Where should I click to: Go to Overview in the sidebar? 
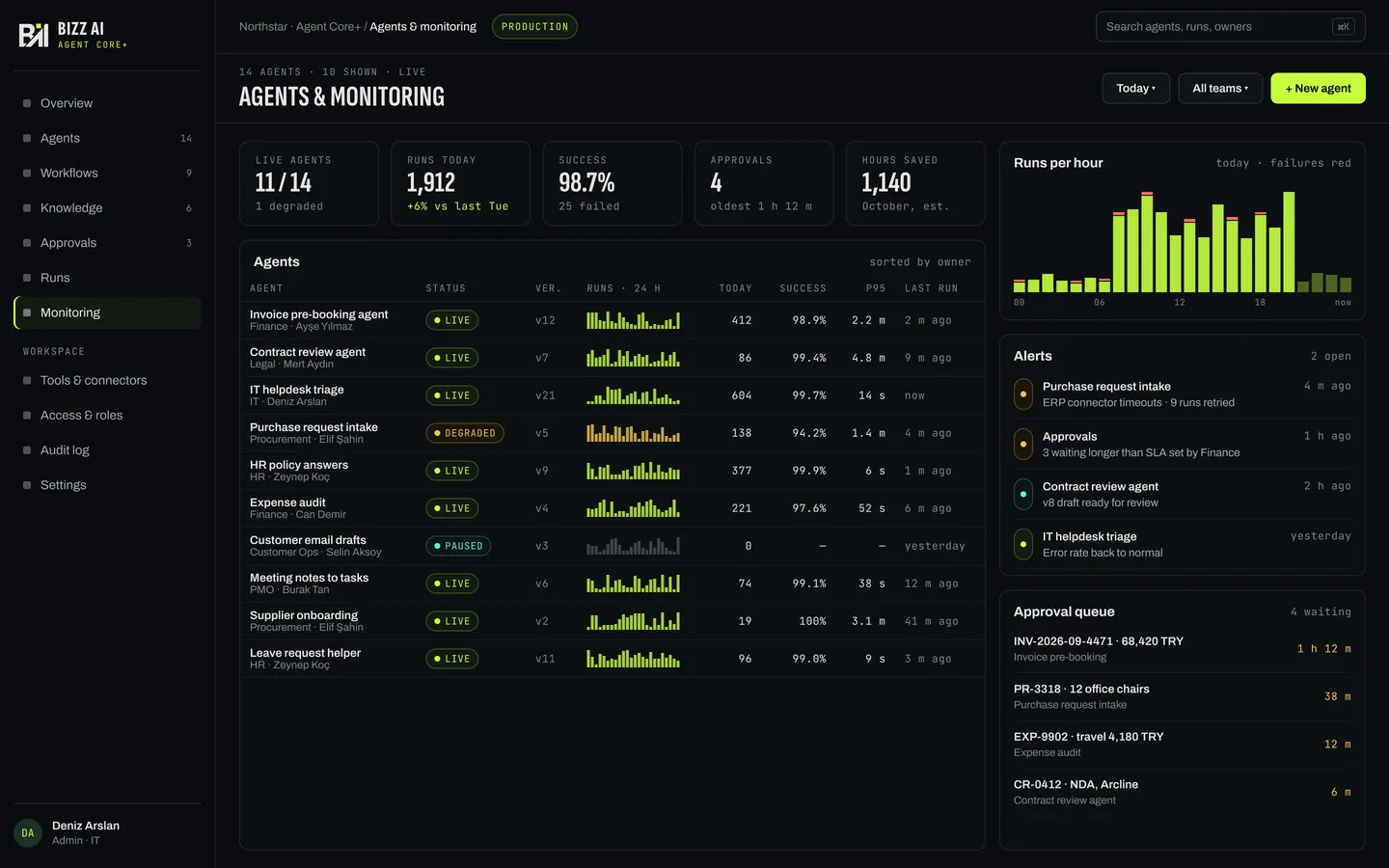click(107, 103)
